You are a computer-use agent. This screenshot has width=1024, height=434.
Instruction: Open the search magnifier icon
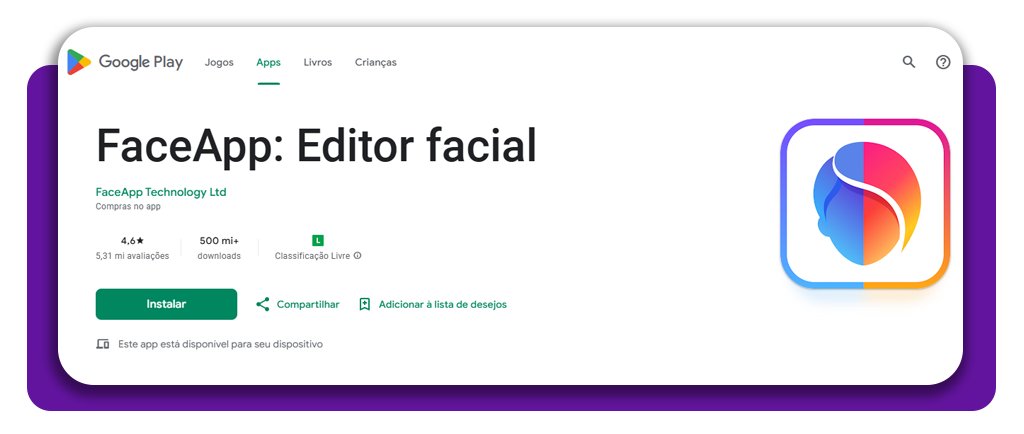pyautogui.click(x=908, y=62)
